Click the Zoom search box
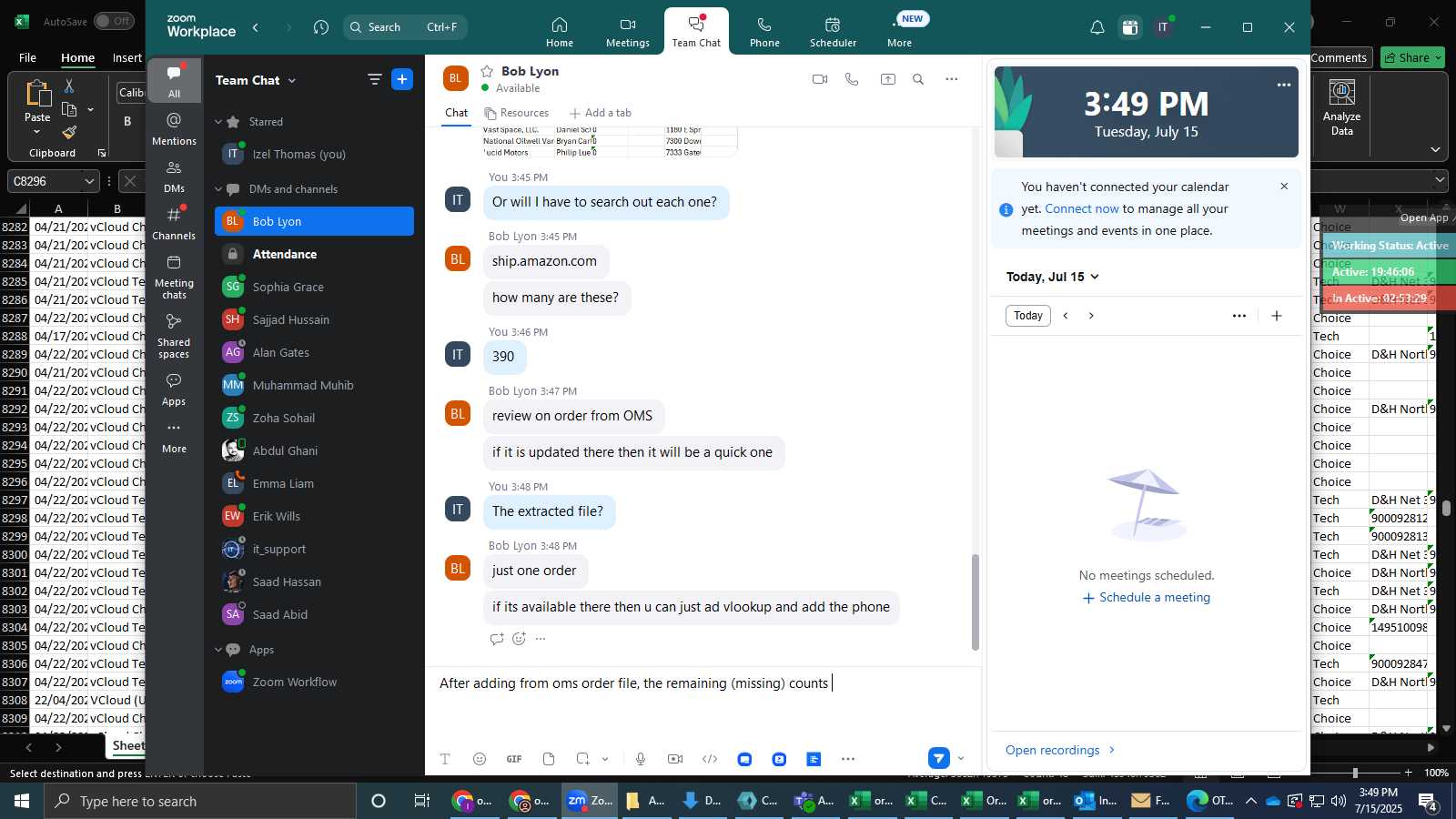The width and height of the screenshot is (1456, 819). click(x=405, y=27)
